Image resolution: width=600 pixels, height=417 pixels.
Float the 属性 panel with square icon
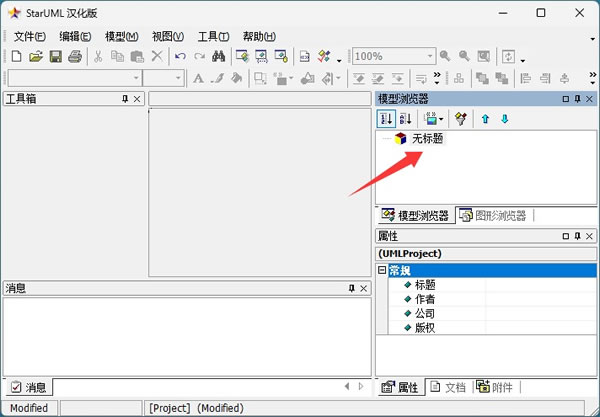[566, 236]
